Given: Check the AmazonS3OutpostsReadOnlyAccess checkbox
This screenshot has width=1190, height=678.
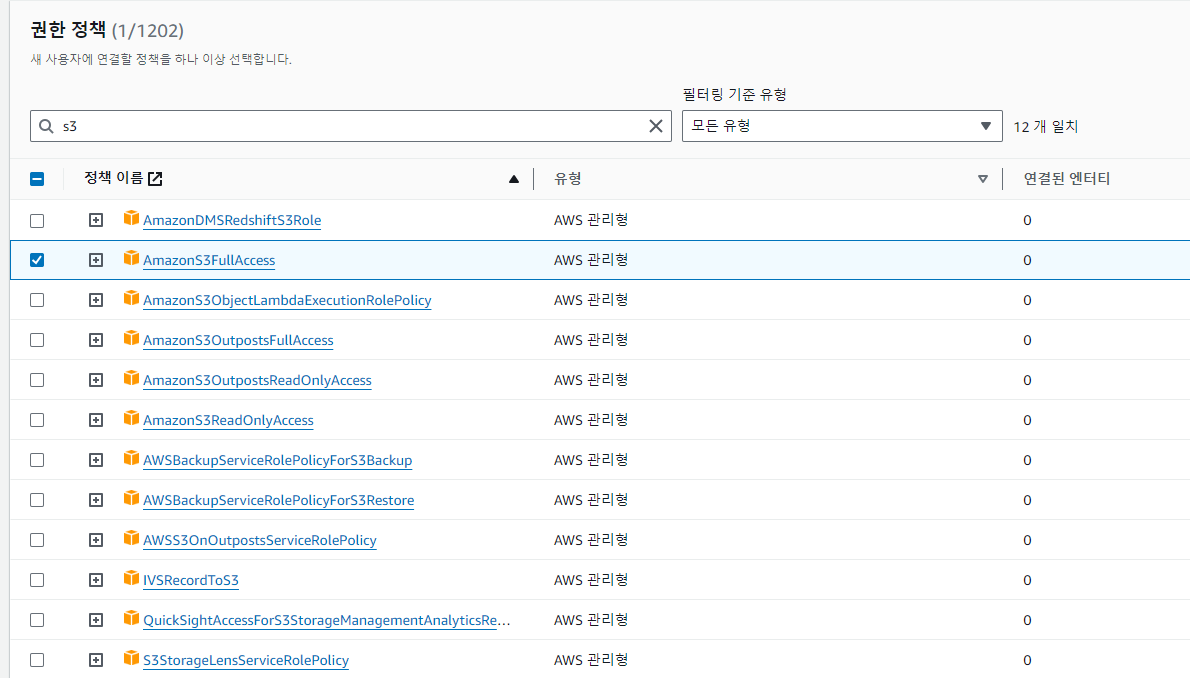Looking at the screenshot, I should (x=37, y=380).
